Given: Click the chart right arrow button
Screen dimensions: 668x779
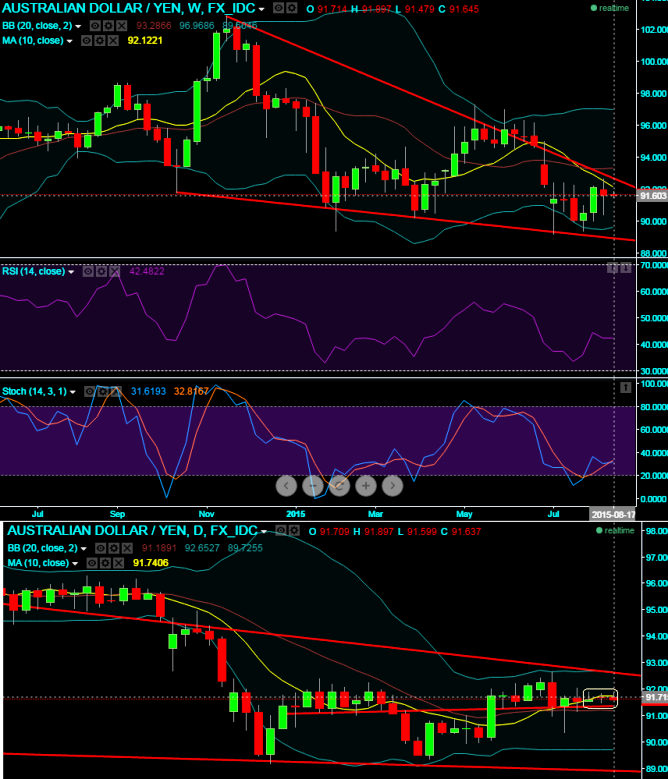Looking at the screenshot, I should [392, 485].
